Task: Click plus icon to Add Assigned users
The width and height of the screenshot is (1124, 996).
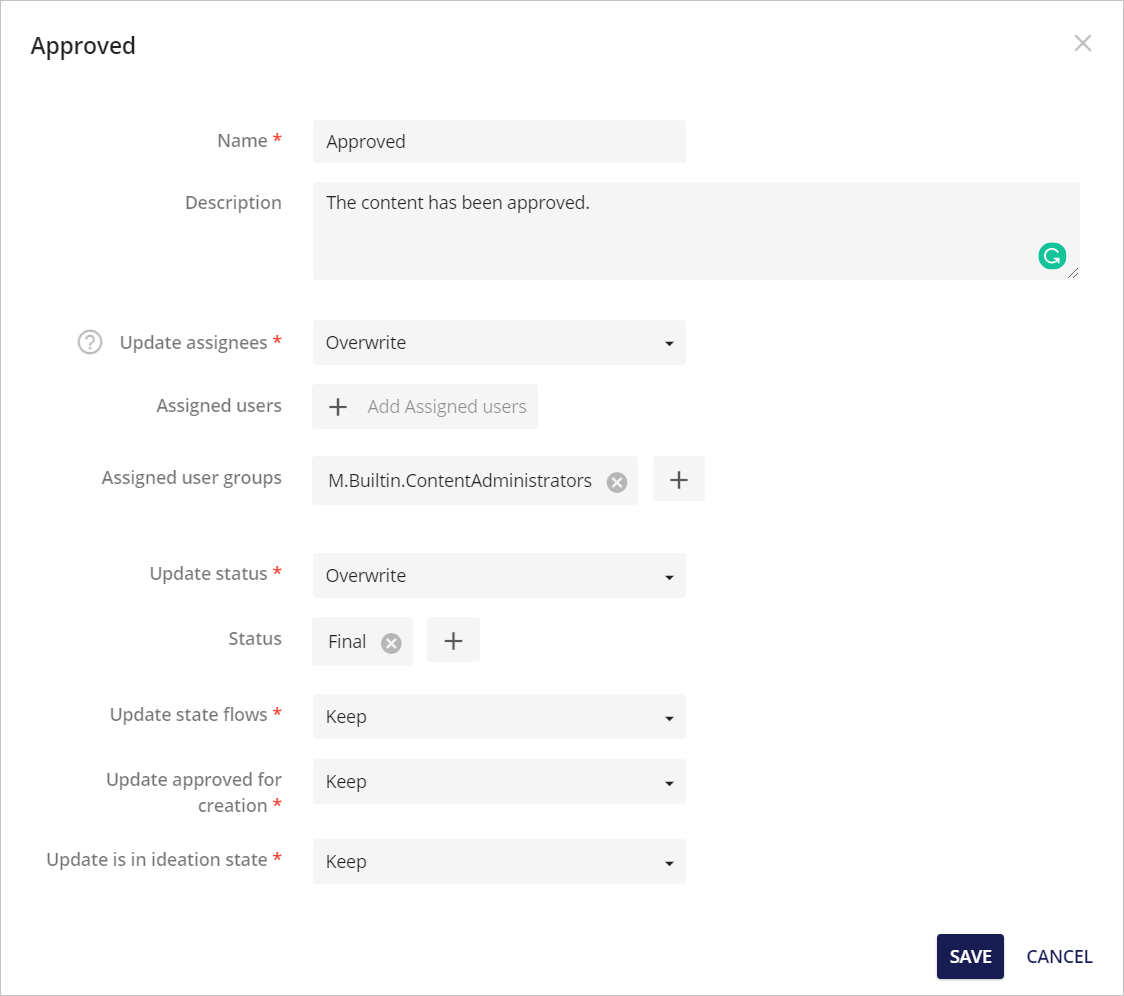Action: [337, 406]
